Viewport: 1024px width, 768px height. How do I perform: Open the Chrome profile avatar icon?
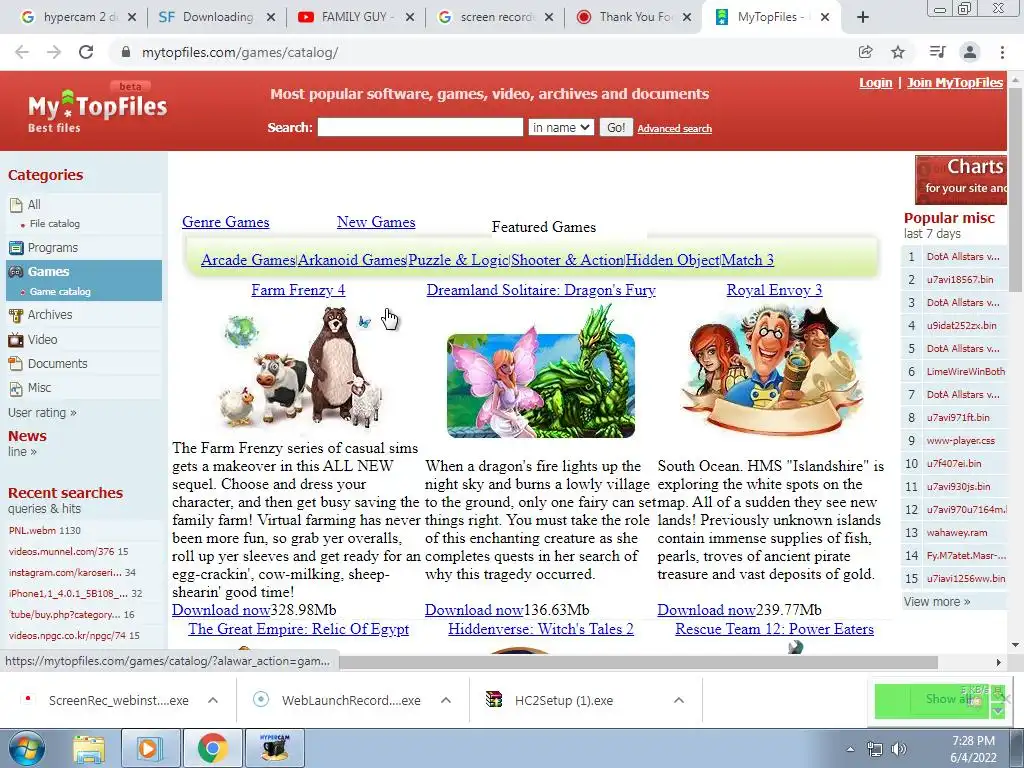[x=970, y=52]
